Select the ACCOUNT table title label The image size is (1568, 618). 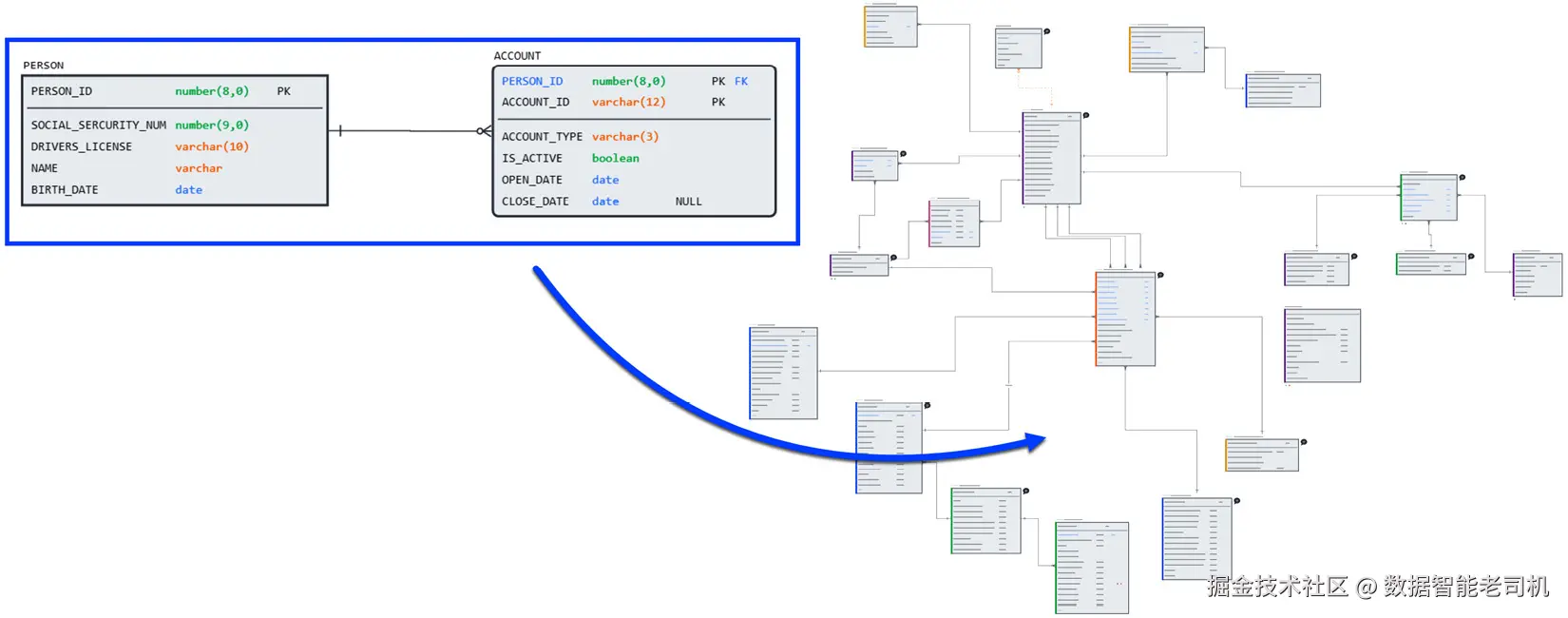[517, 56]
